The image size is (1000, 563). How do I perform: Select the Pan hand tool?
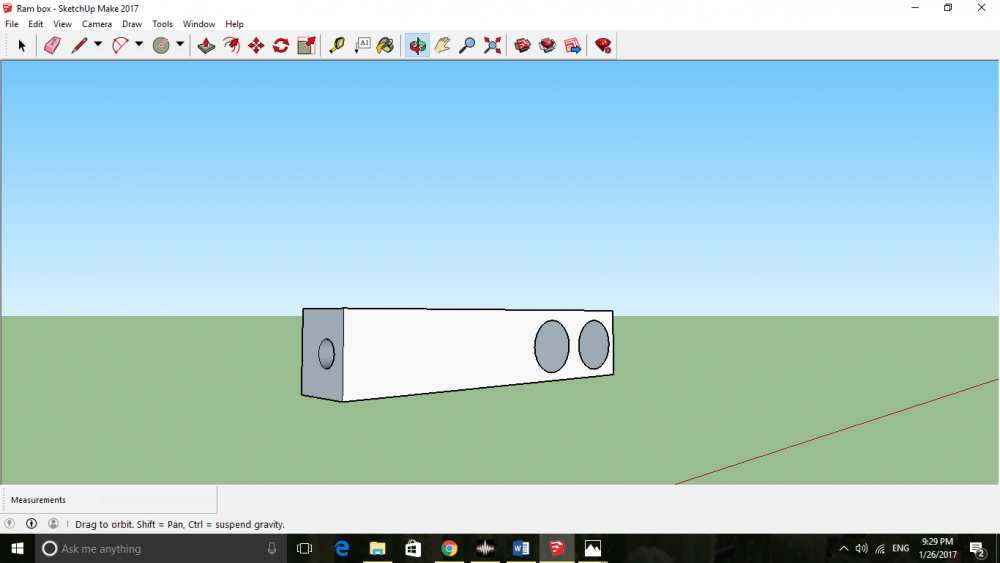tap(442, 45)
